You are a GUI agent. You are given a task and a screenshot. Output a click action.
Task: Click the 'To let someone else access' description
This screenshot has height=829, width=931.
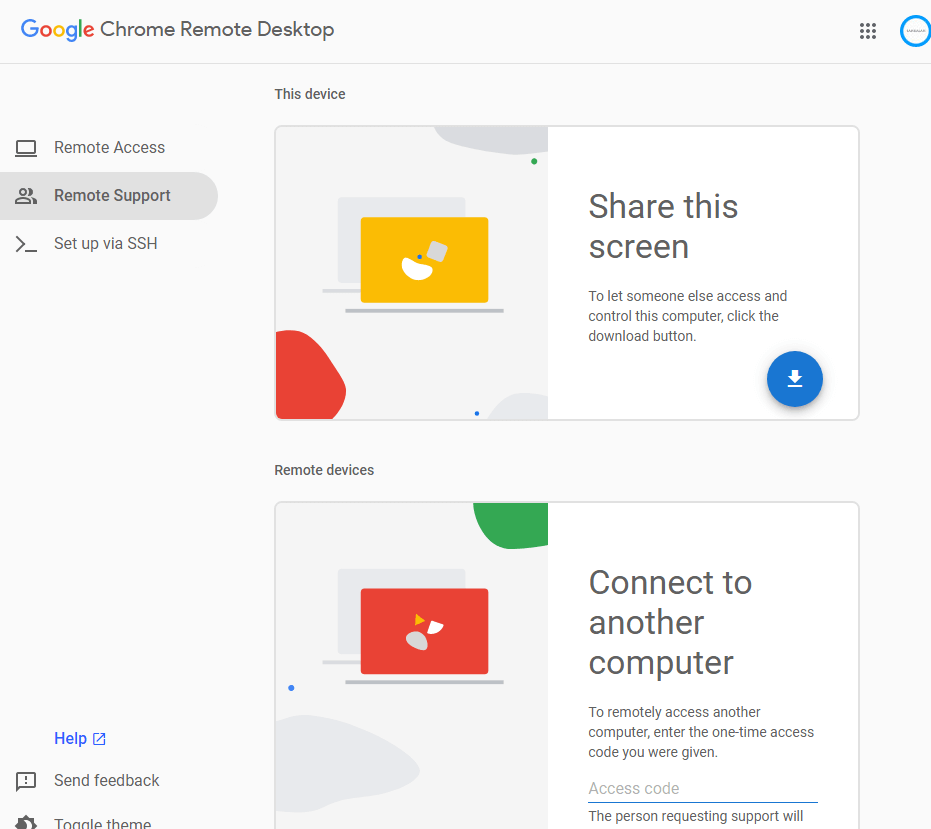click(688, 316)
